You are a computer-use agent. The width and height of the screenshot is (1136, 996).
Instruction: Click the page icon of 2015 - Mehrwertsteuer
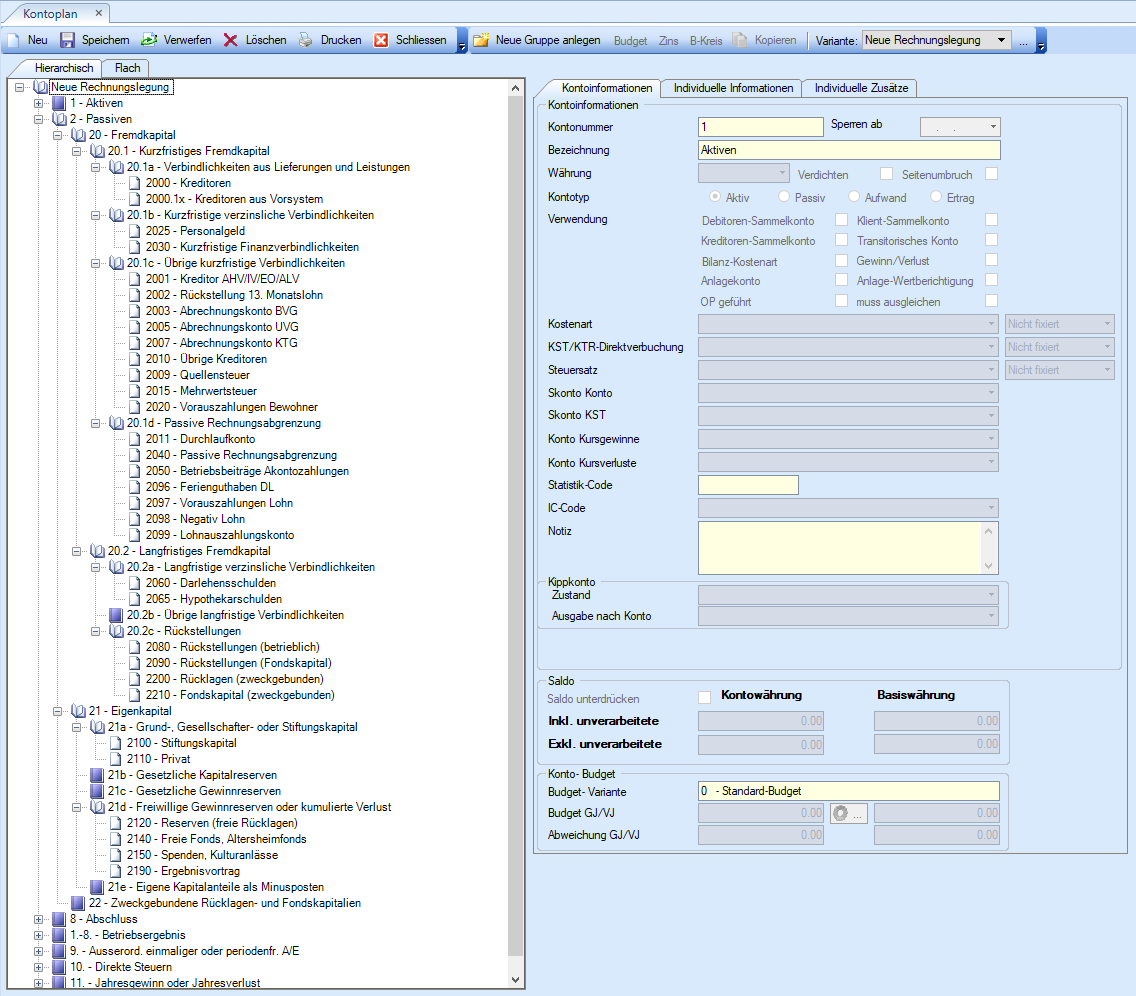coord(135,391)
